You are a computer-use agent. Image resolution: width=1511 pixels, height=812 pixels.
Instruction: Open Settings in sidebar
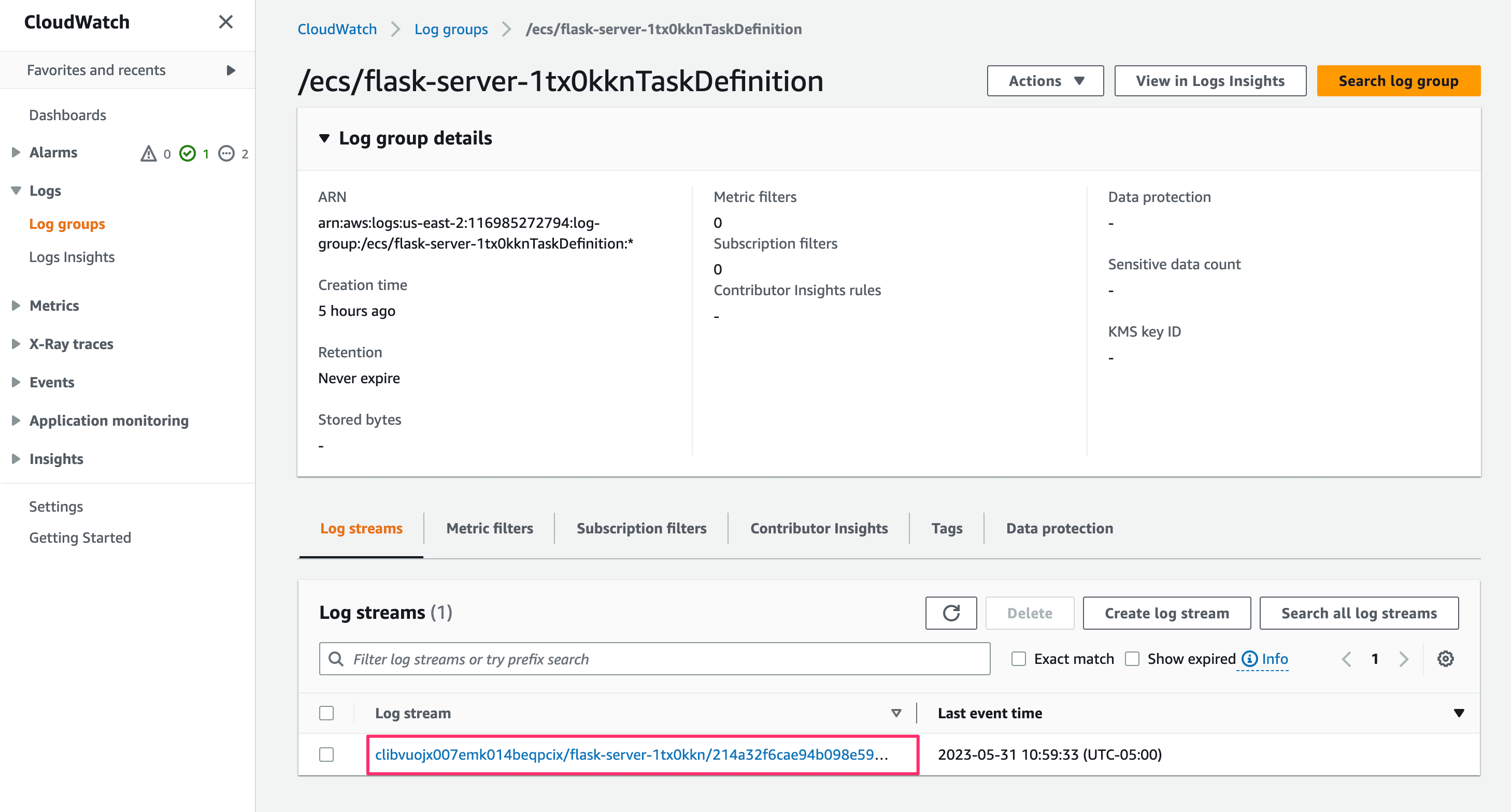pyautogui.click(x=56, y=506)
